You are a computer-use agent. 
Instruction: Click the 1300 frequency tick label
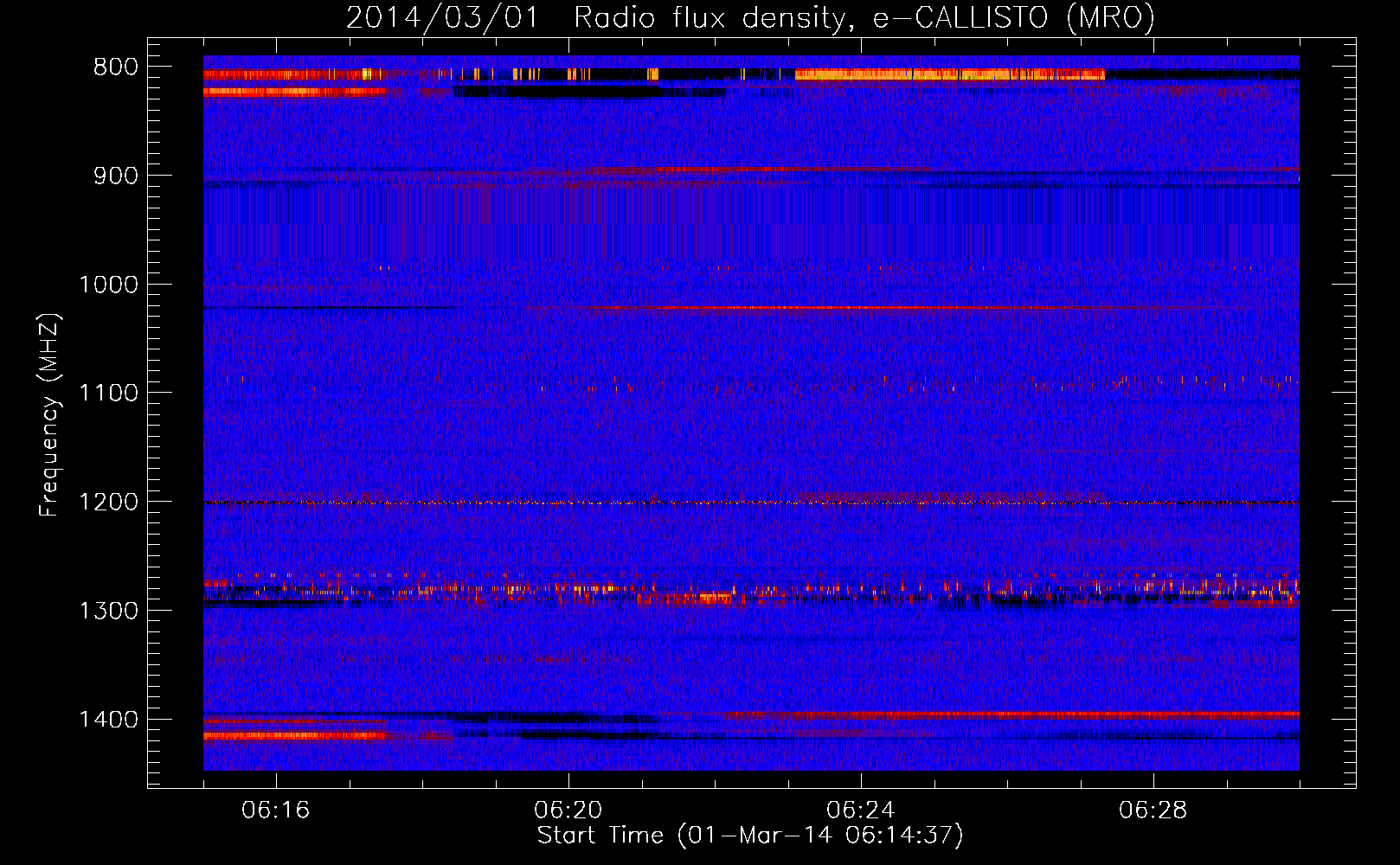pos(108,611)
